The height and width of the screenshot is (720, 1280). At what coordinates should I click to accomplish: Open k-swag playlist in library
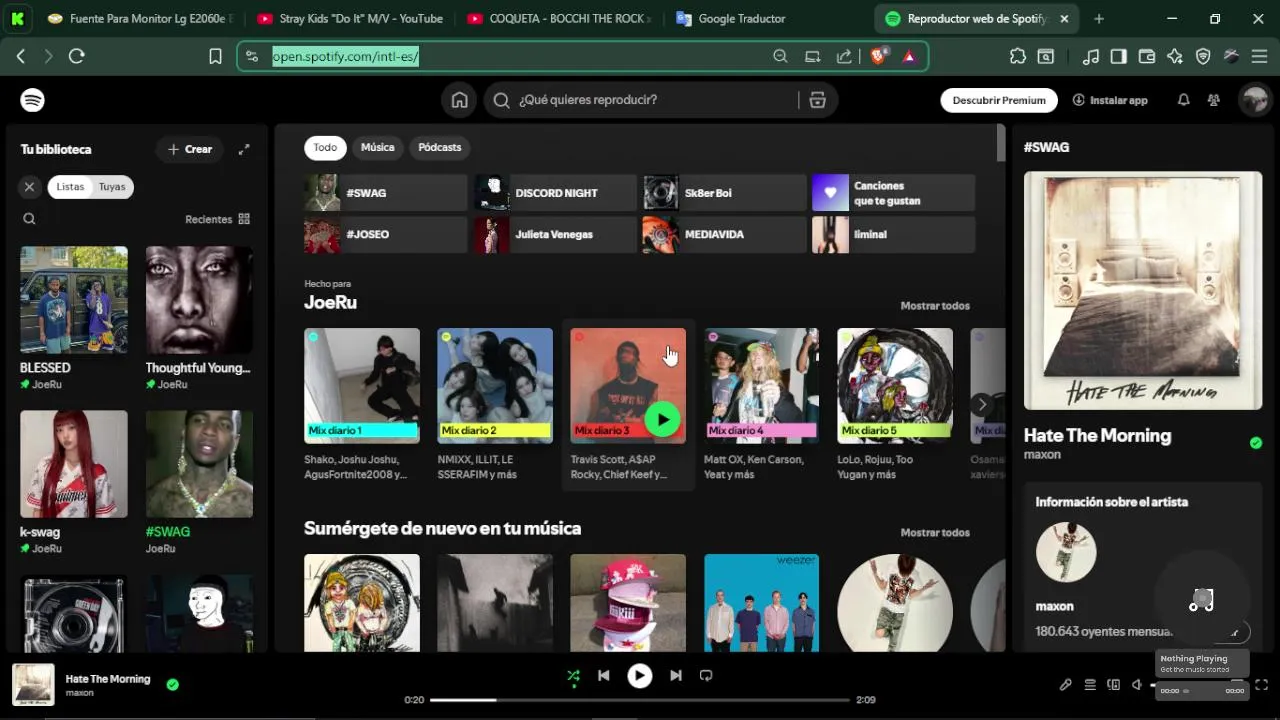74,482
